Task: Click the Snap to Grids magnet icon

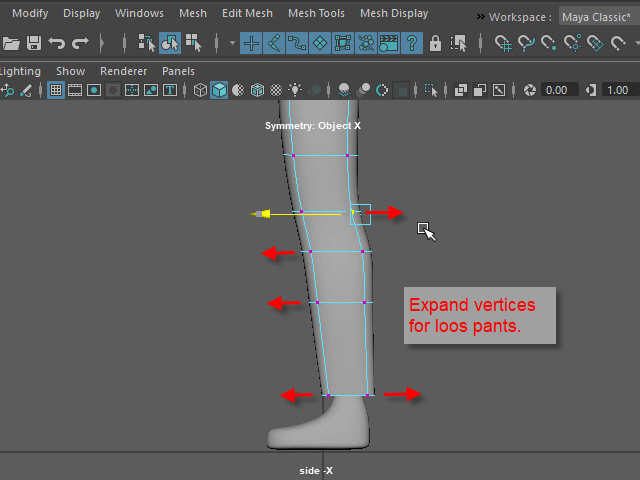Action: [503, 43]
